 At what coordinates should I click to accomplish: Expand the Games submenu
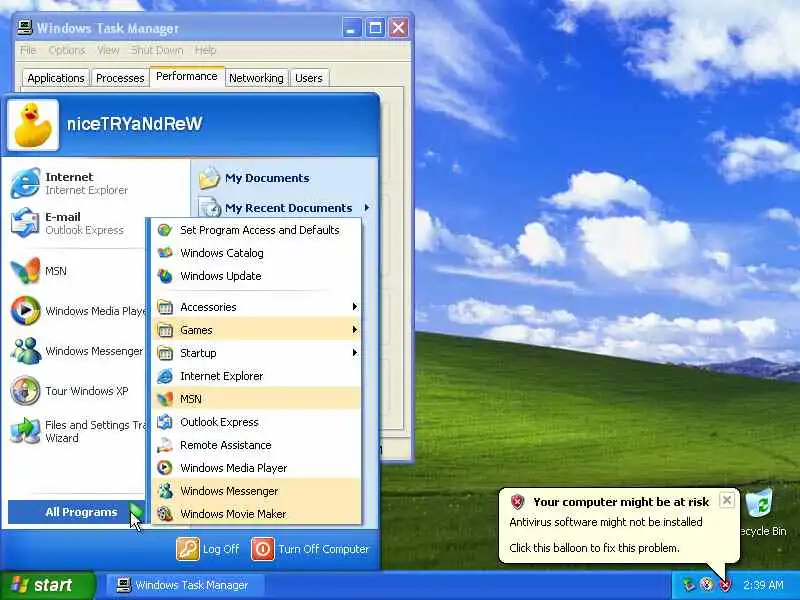coord(256,330)
